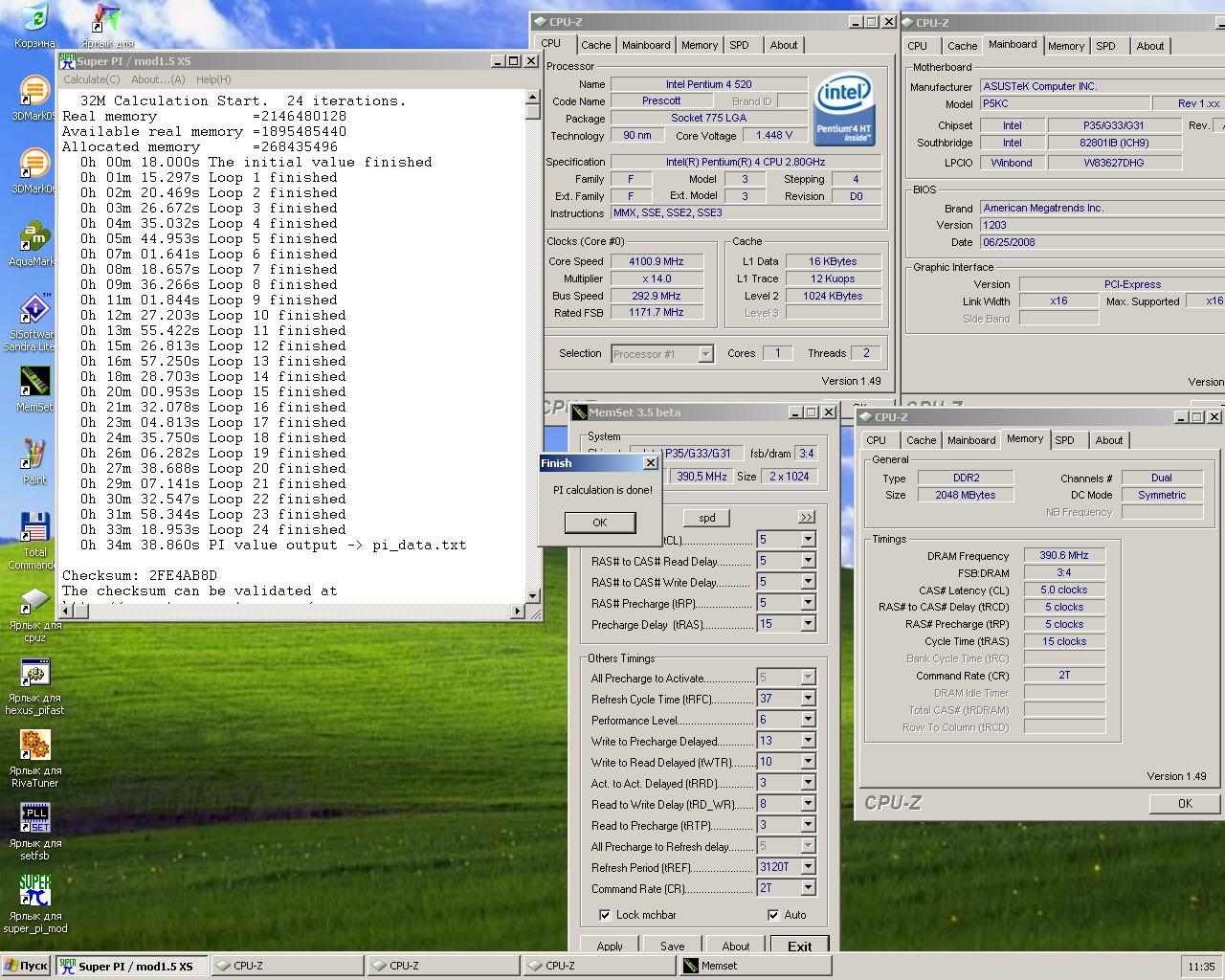Viewport: 1225px width, 980px height.
Task: Select About tab in memory CPU-Z window
Action: pos(1109,440)
